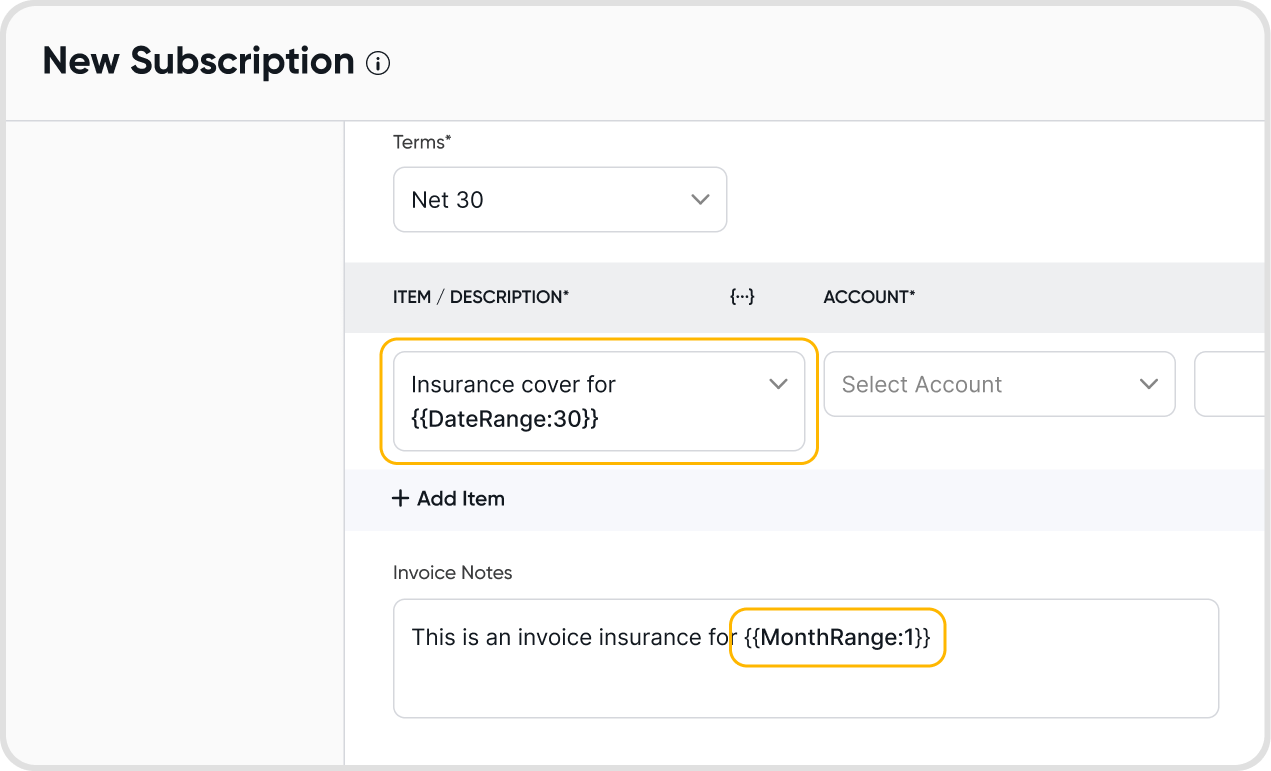Screen dimensions: 1271x771
Task: Click the ACCOUNT column header
Action: (x=869, y=297)
